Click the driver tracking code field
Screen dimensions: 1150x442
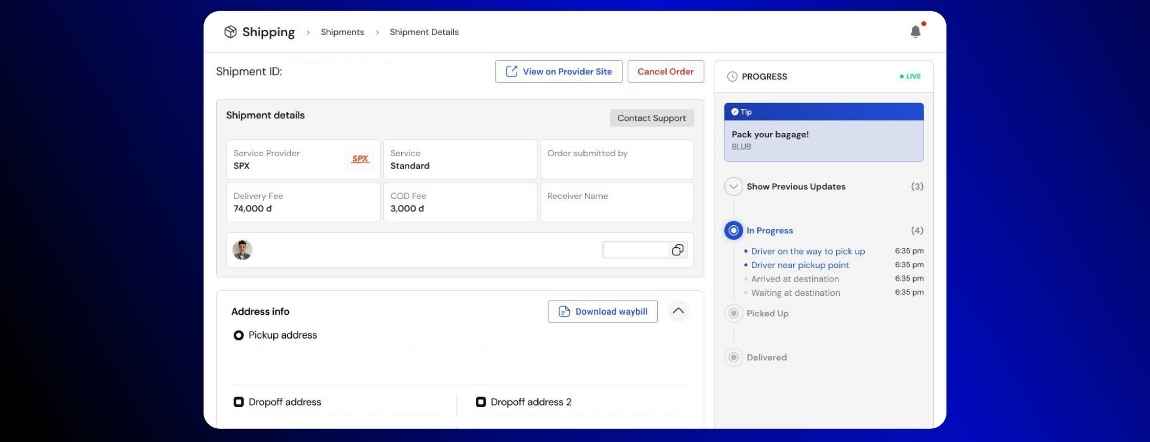[645, 250]
